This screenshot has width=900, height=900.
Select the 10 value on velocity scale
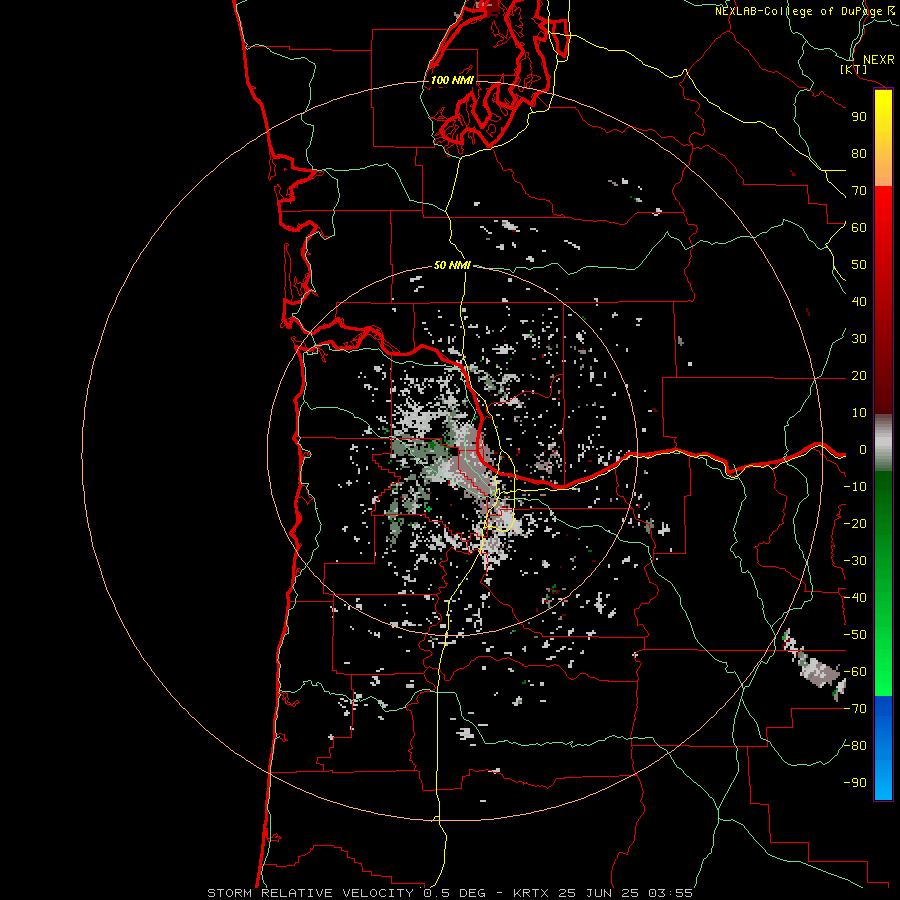859,413
